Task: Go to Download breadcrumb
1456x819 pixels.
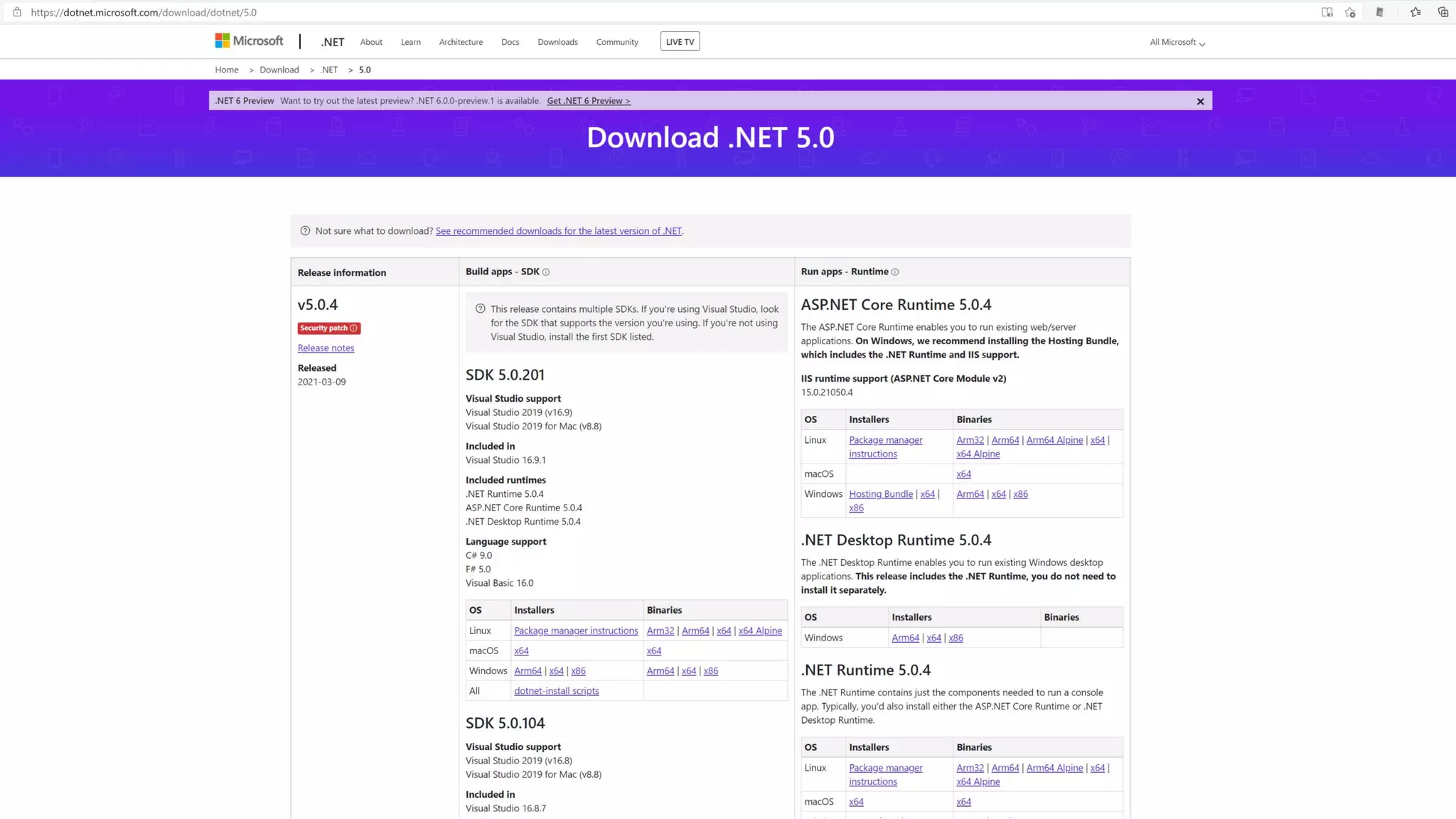Action: pos(279,70)
